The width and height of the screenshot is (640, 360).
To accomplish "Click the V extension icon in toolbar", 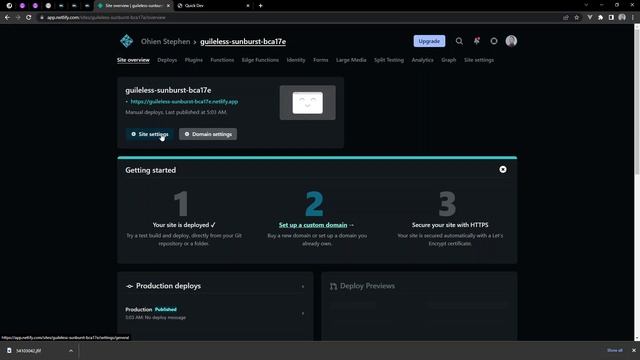I will pyautogui.click(x=590, y=18).
